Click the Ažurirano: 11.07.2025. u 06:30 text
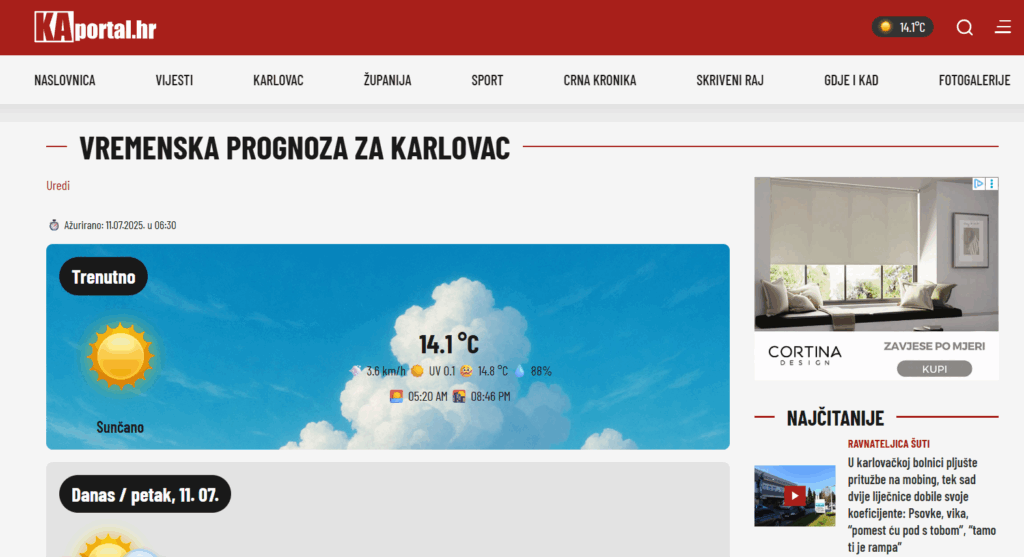Image resolution: width=1024 pixels, height=557 pixels. [x=120, y=225]
